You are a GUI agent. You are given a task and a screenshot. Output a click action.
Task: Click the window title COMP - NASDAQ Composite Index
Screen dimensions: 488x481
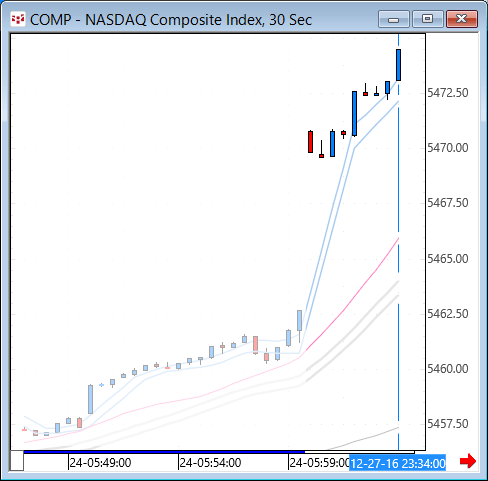coord(171,20)
